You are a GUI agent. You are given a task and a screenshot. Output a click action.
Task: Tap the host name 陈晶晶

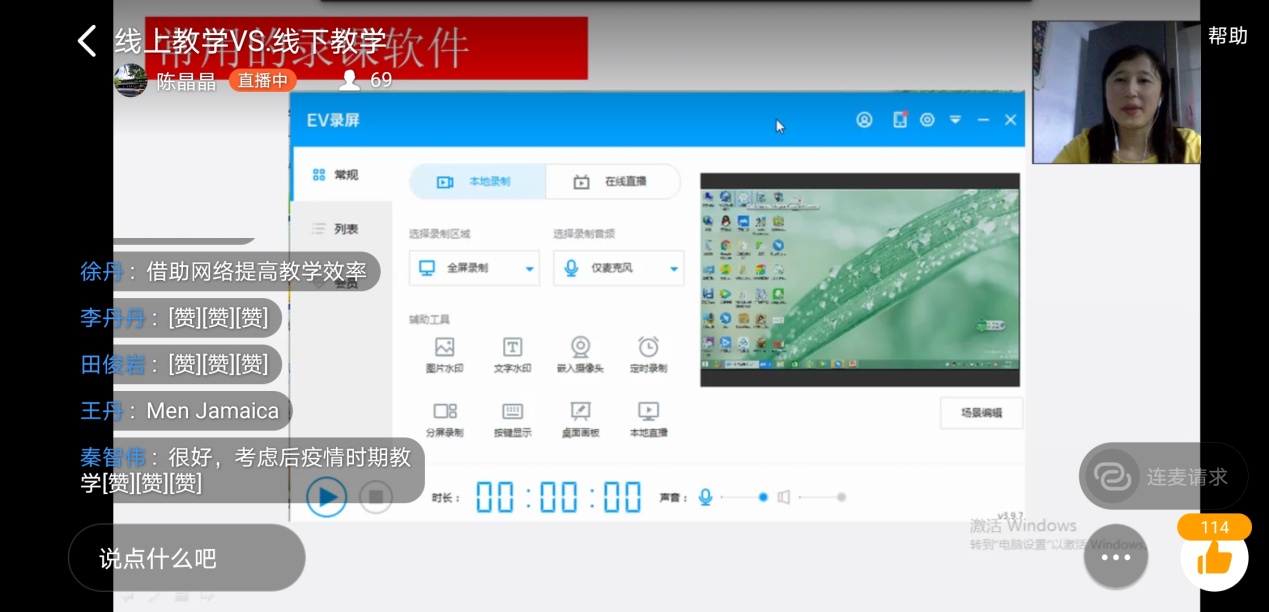tap(186, 82)
